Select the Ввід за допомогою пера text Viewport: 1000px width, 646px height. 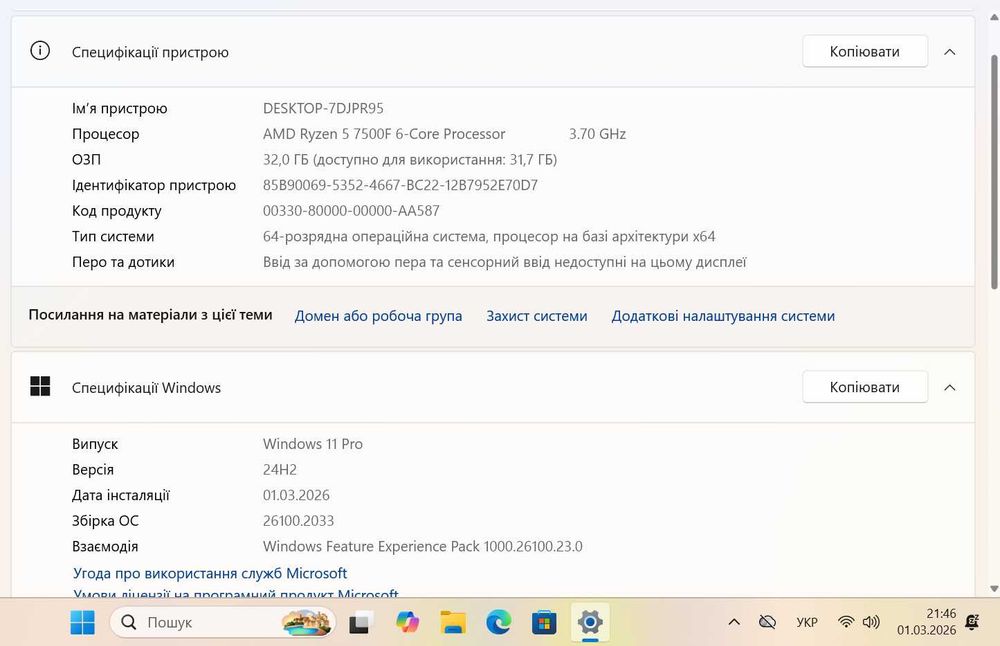504,262
